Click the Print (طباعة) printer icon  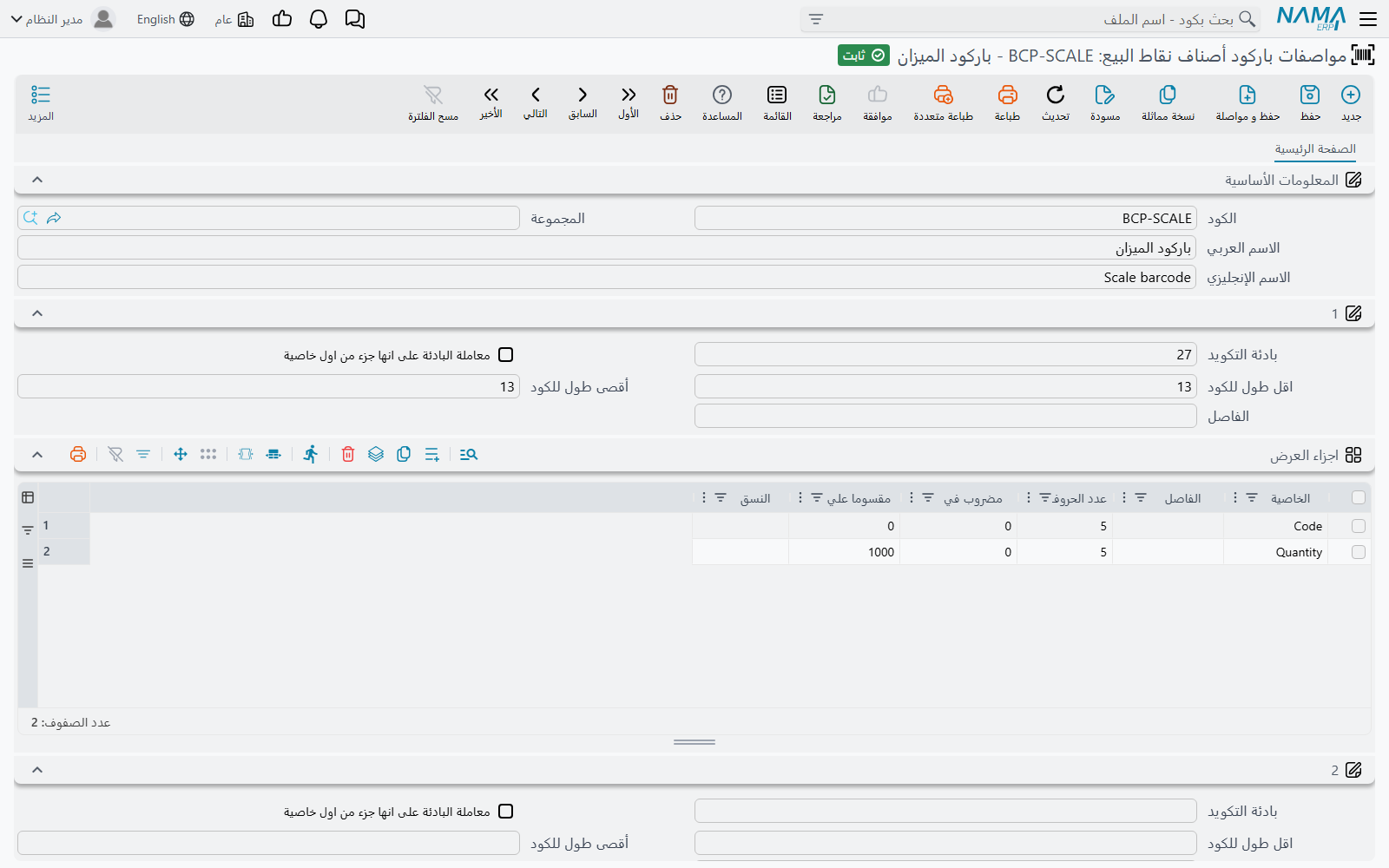click(1007, 95)
